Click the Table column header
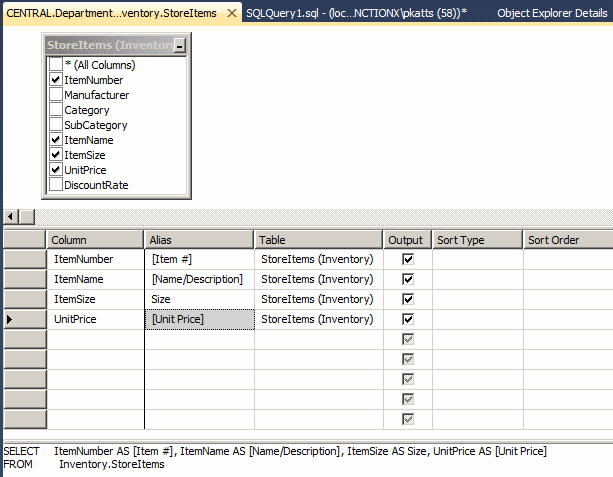 tap(318, 240)
